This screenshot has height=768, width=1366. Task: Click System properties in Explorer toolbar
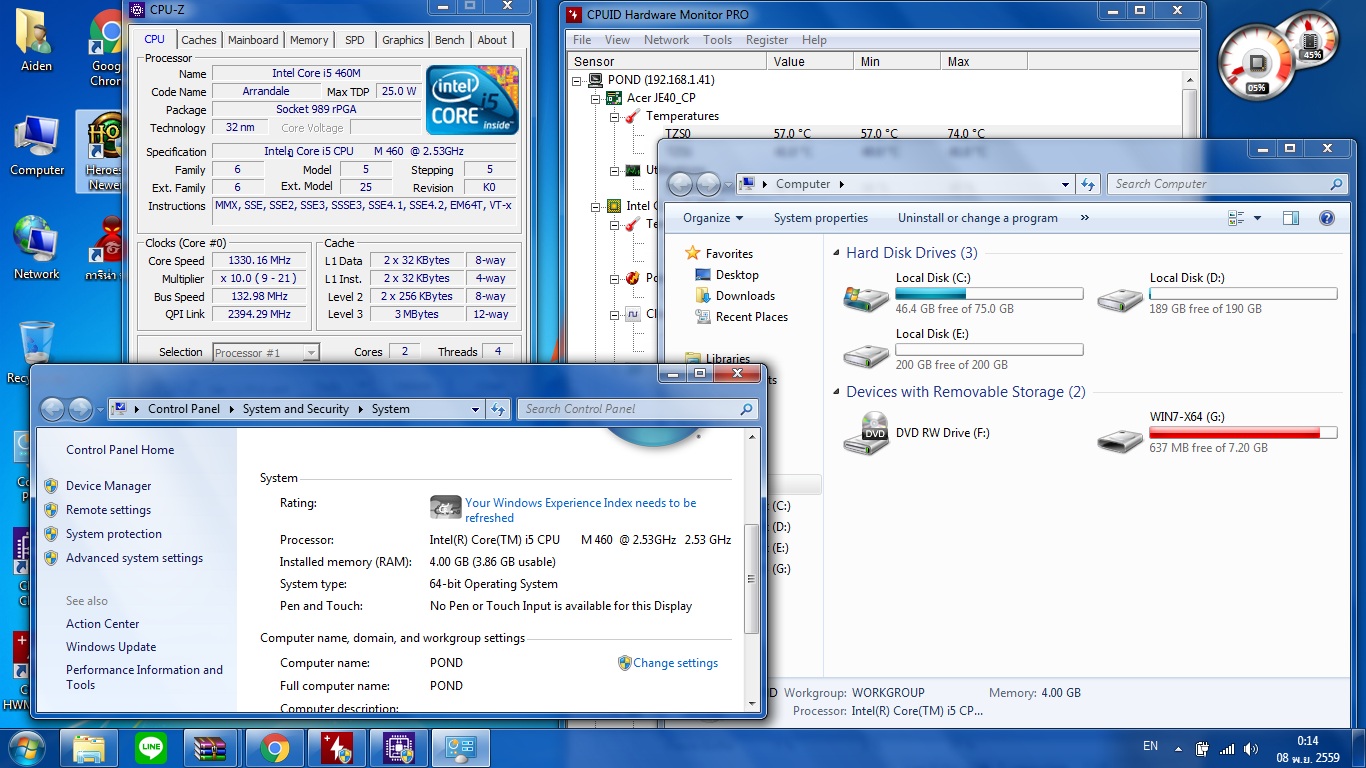pos(821,218)
